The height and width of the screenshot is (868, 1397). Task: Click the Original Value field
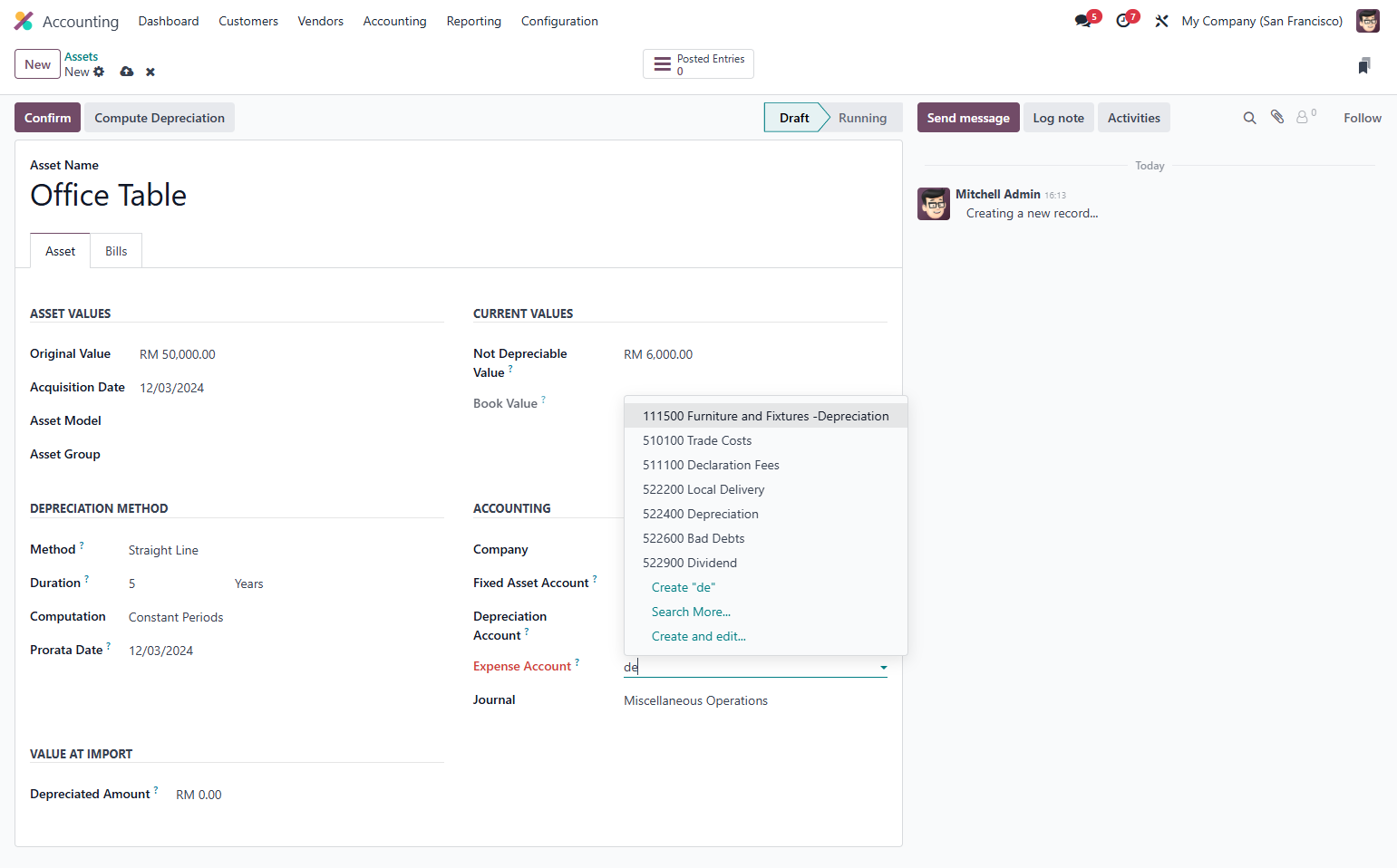[x=291, y=354]
